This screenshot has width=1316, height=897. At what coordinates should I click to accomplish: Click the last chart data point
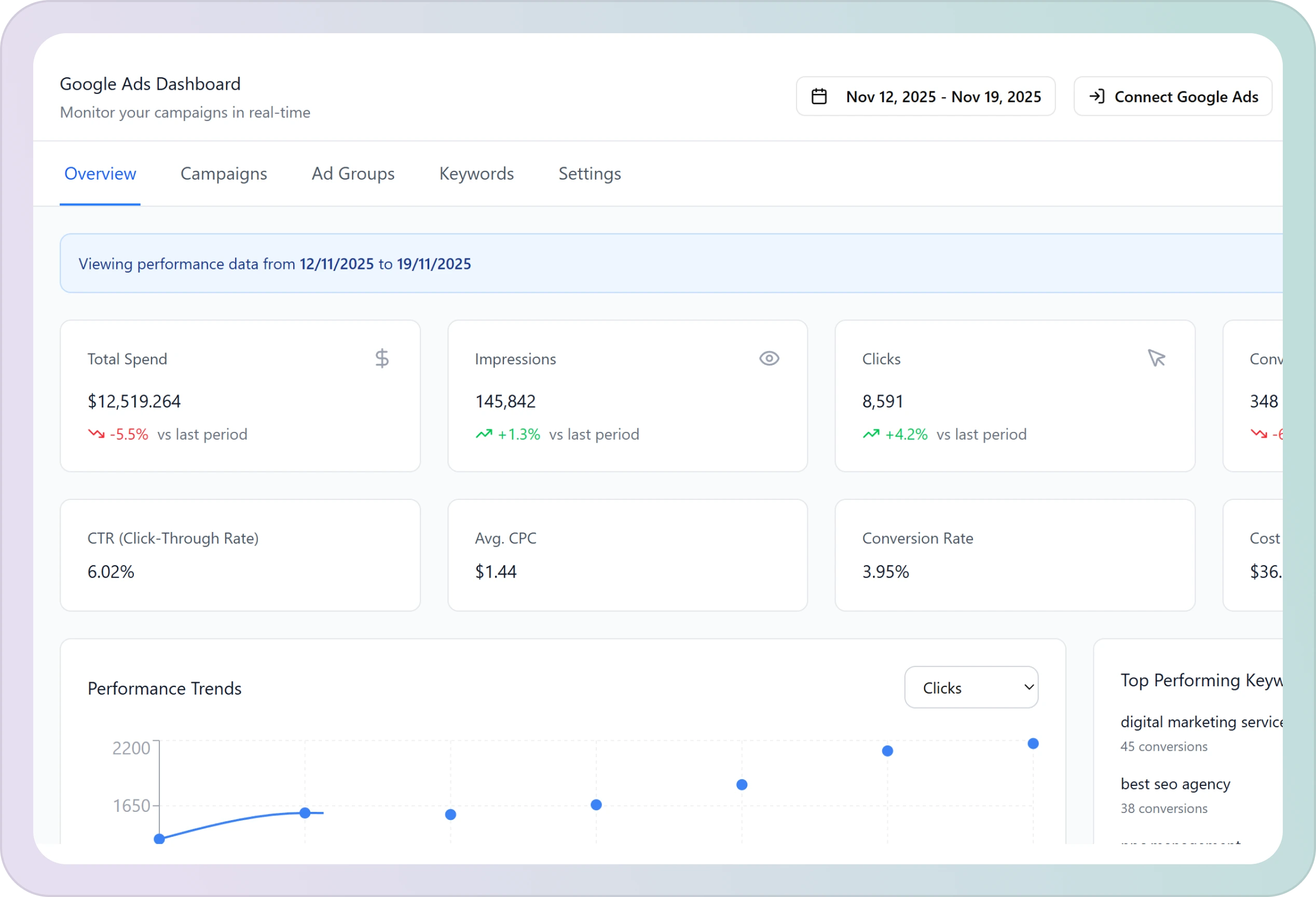pos(1033,743)
